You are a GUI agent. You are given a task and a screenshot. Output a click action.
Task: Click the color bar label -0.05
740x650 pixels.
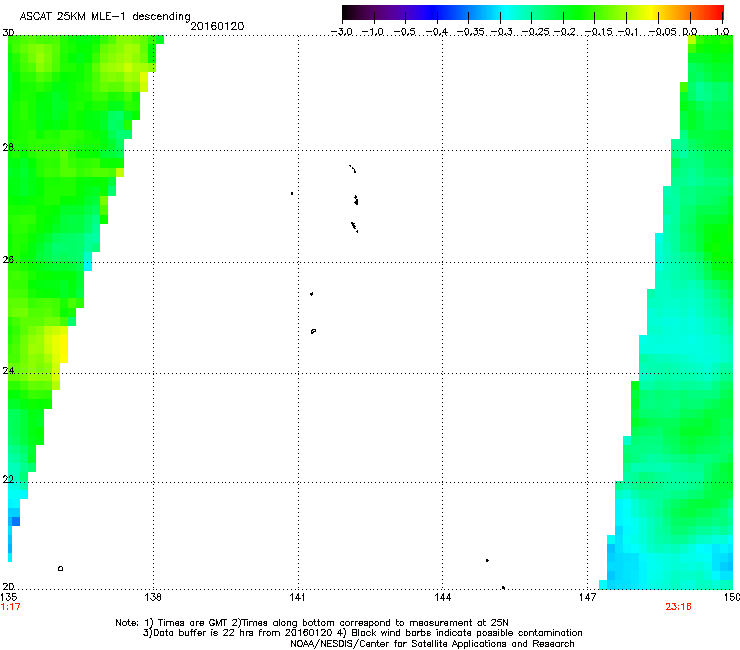(663, 32)
